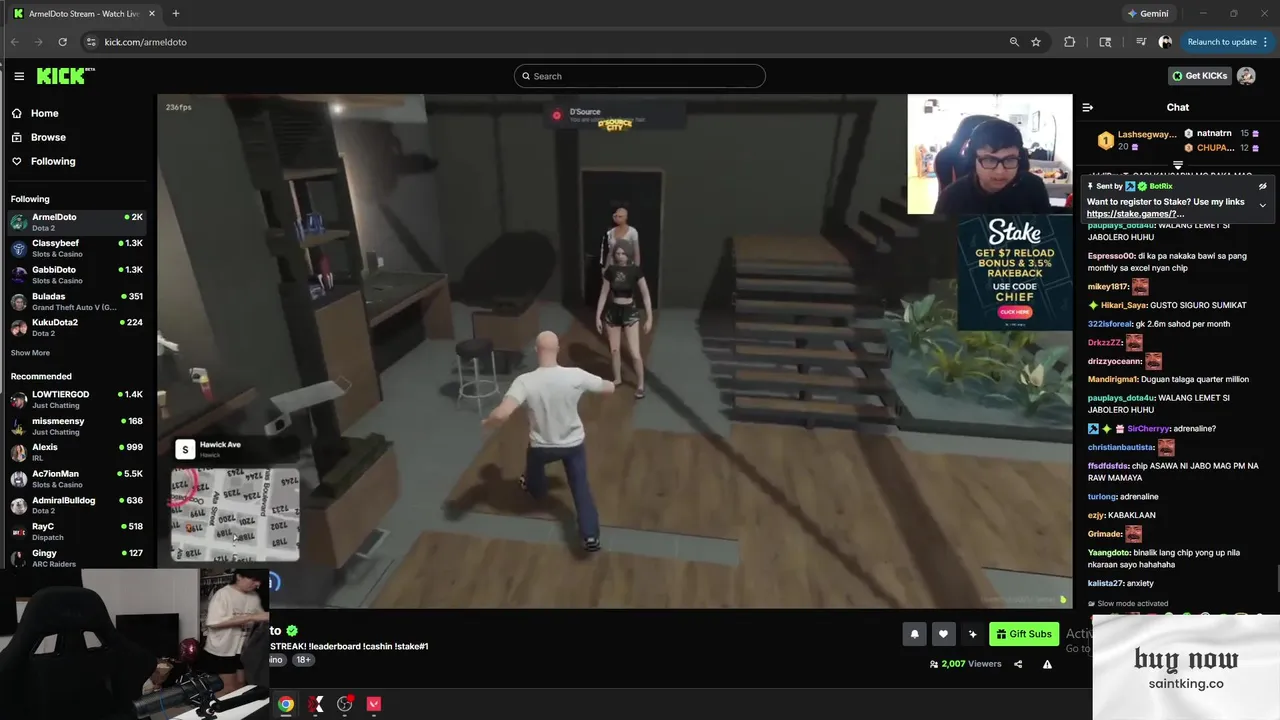Click the buy now saintking.co ad

coord(1186,667)
